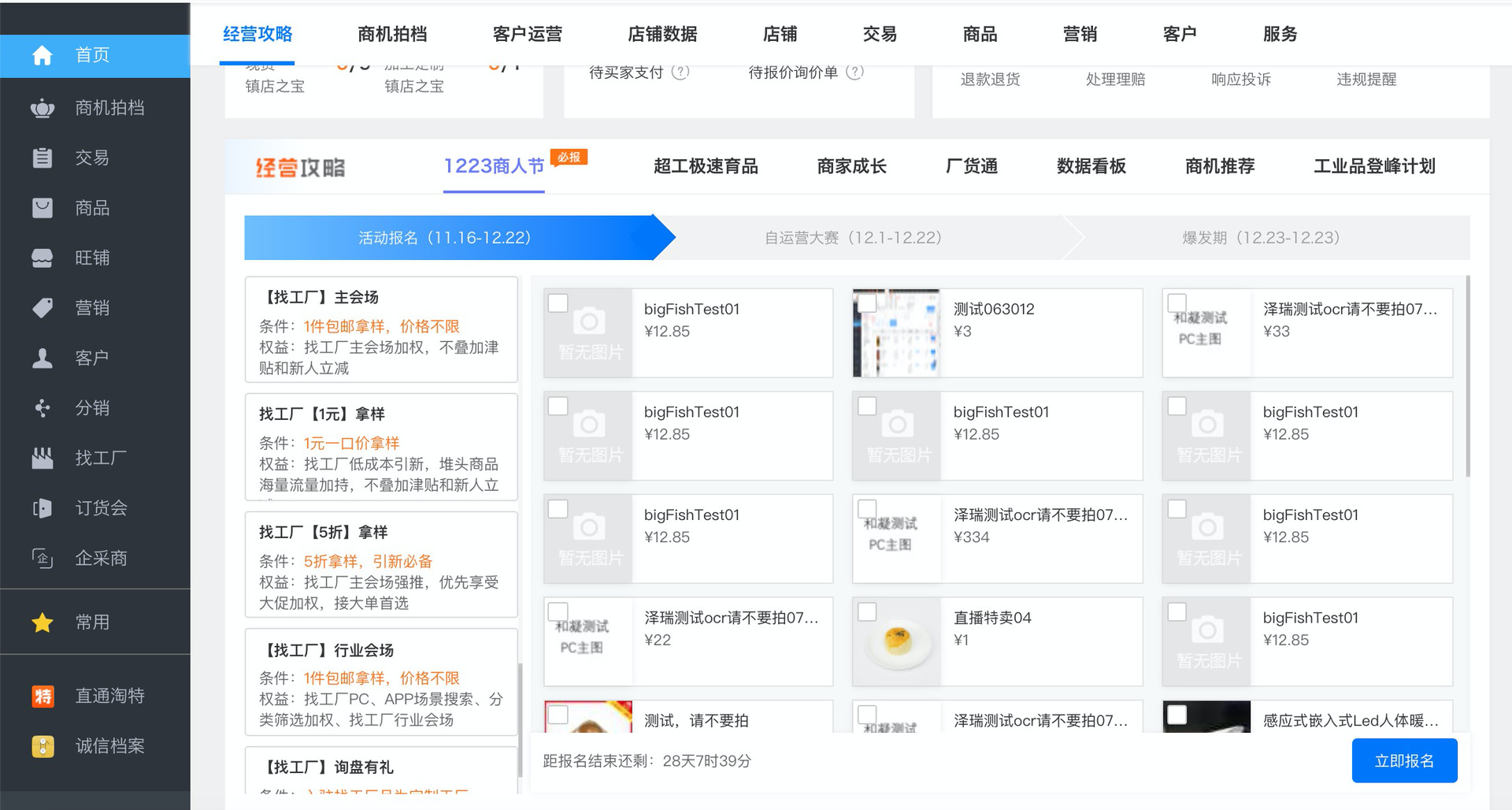Check the first bigFishTest01 product checkbox

coord(558,303)
